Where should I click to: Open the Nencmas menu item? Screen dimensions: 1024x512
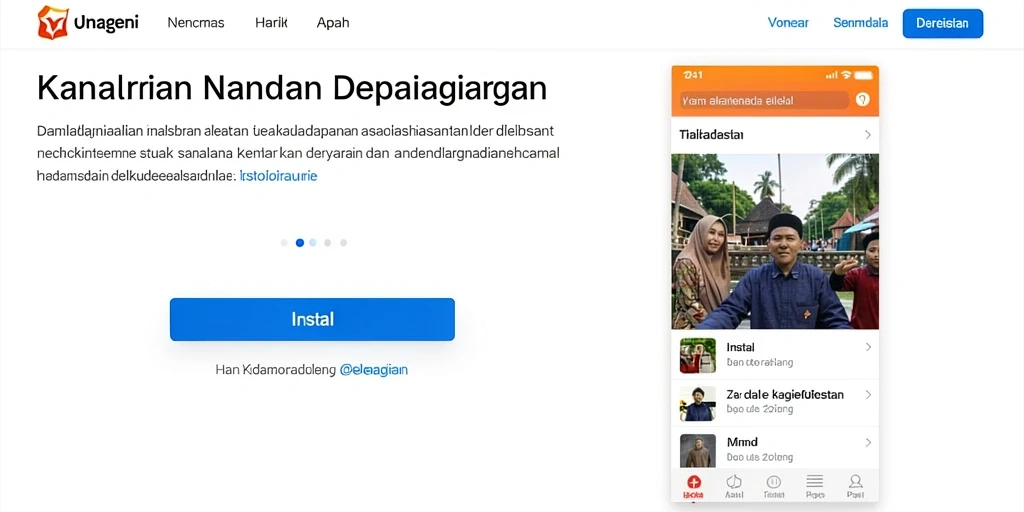click(x=196, y=23)
